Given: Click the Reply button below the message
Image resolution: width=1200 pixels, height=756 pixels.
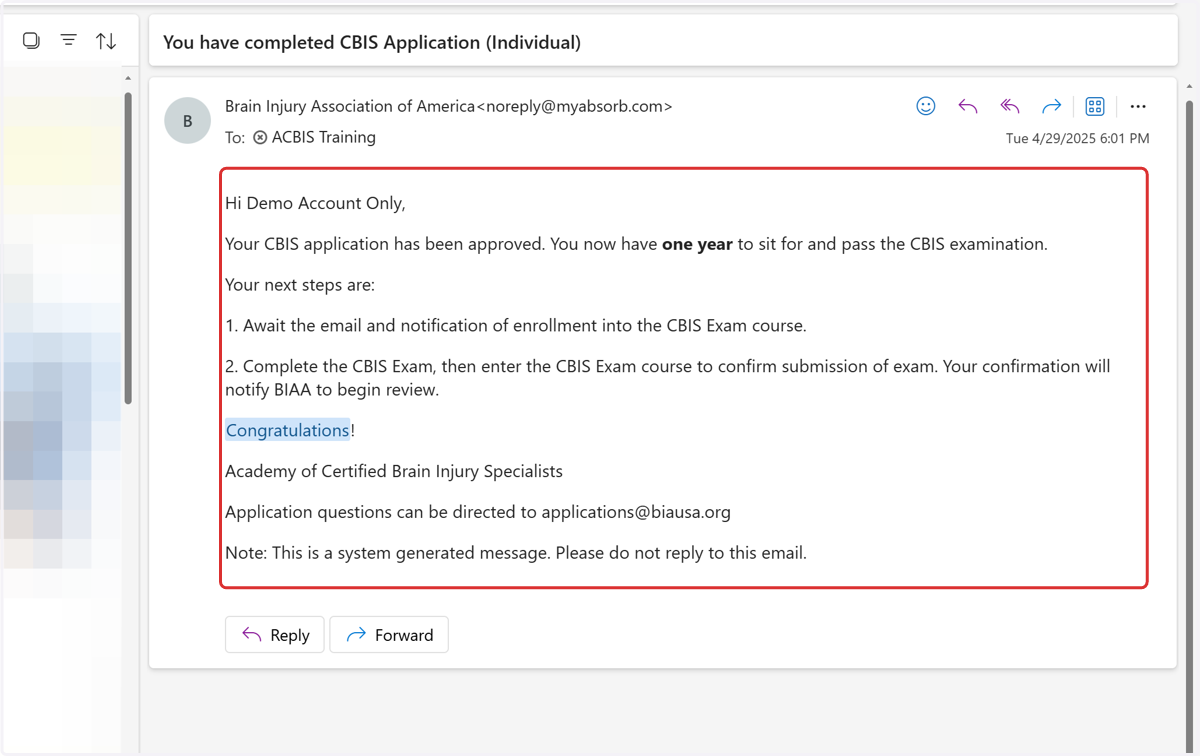Looking at the screenshot, I should (x=275, y=635).
